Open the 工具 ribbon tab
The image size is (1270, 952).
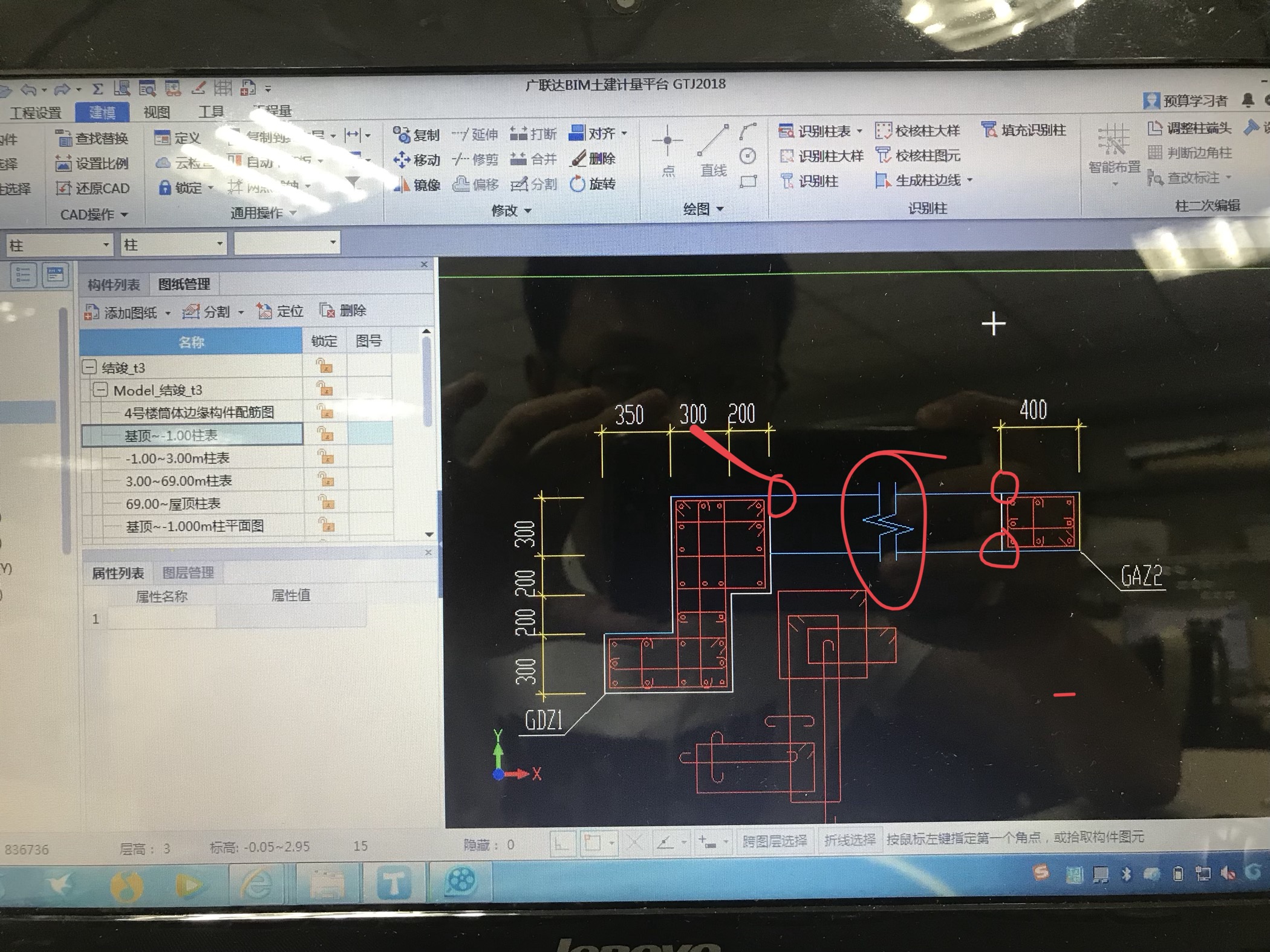[211, 112]
